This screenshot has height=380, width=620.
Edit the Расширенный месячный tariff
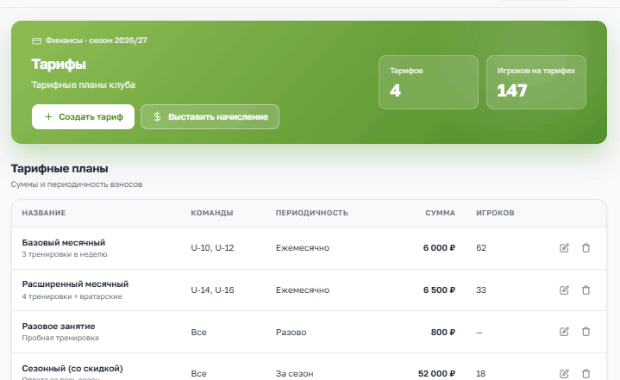[x=564, y=290]
